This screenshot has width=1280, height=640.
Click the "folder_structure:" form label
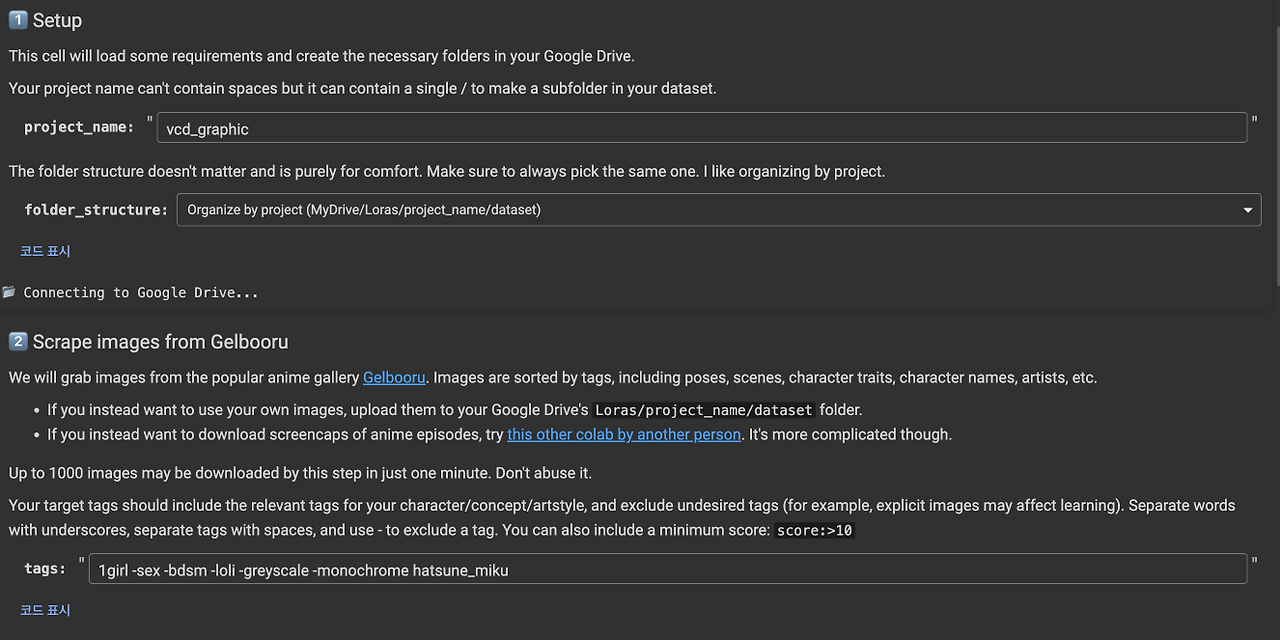[96, 210]
